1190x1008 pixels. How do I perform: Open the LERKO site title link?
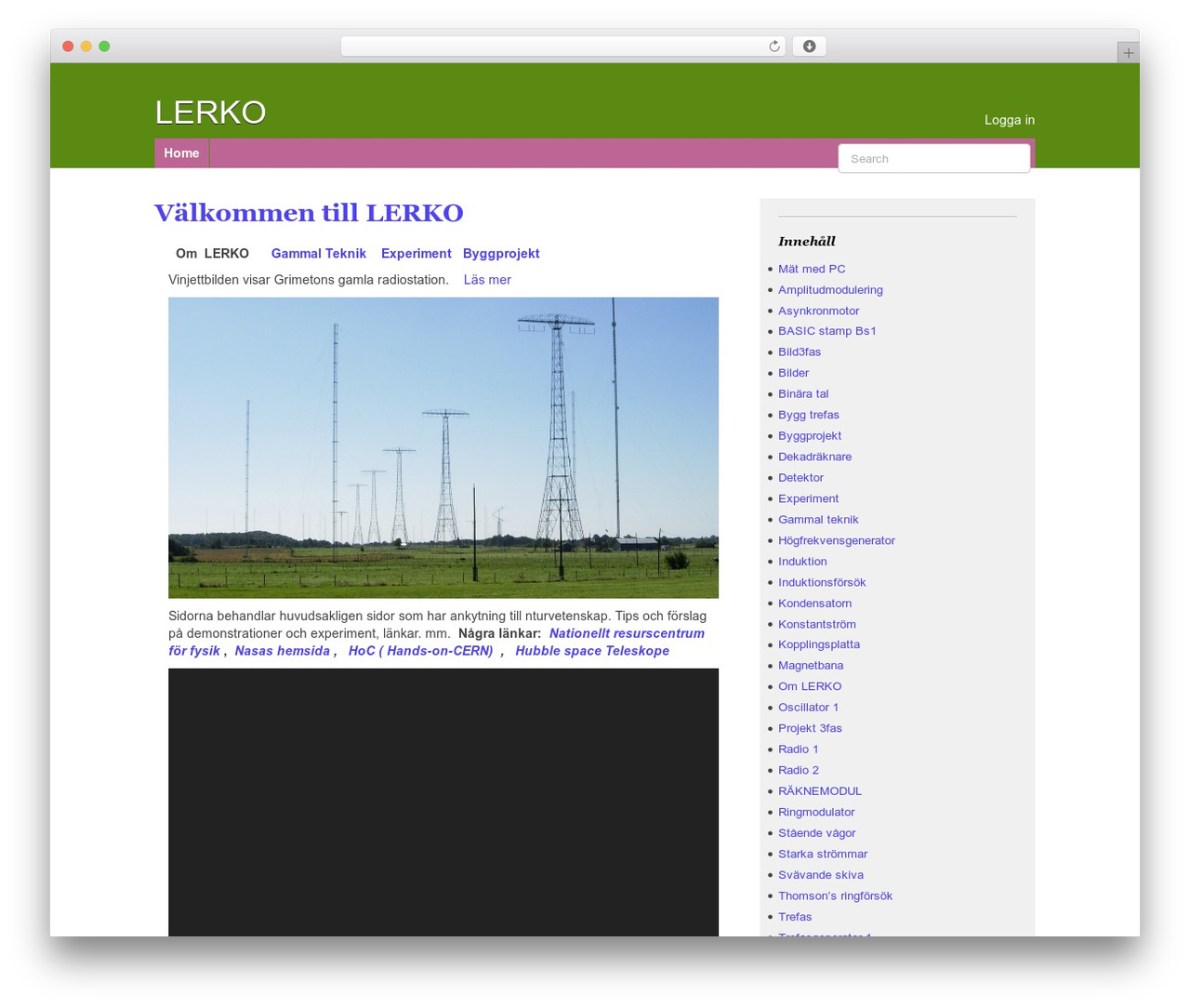[210, 113]
